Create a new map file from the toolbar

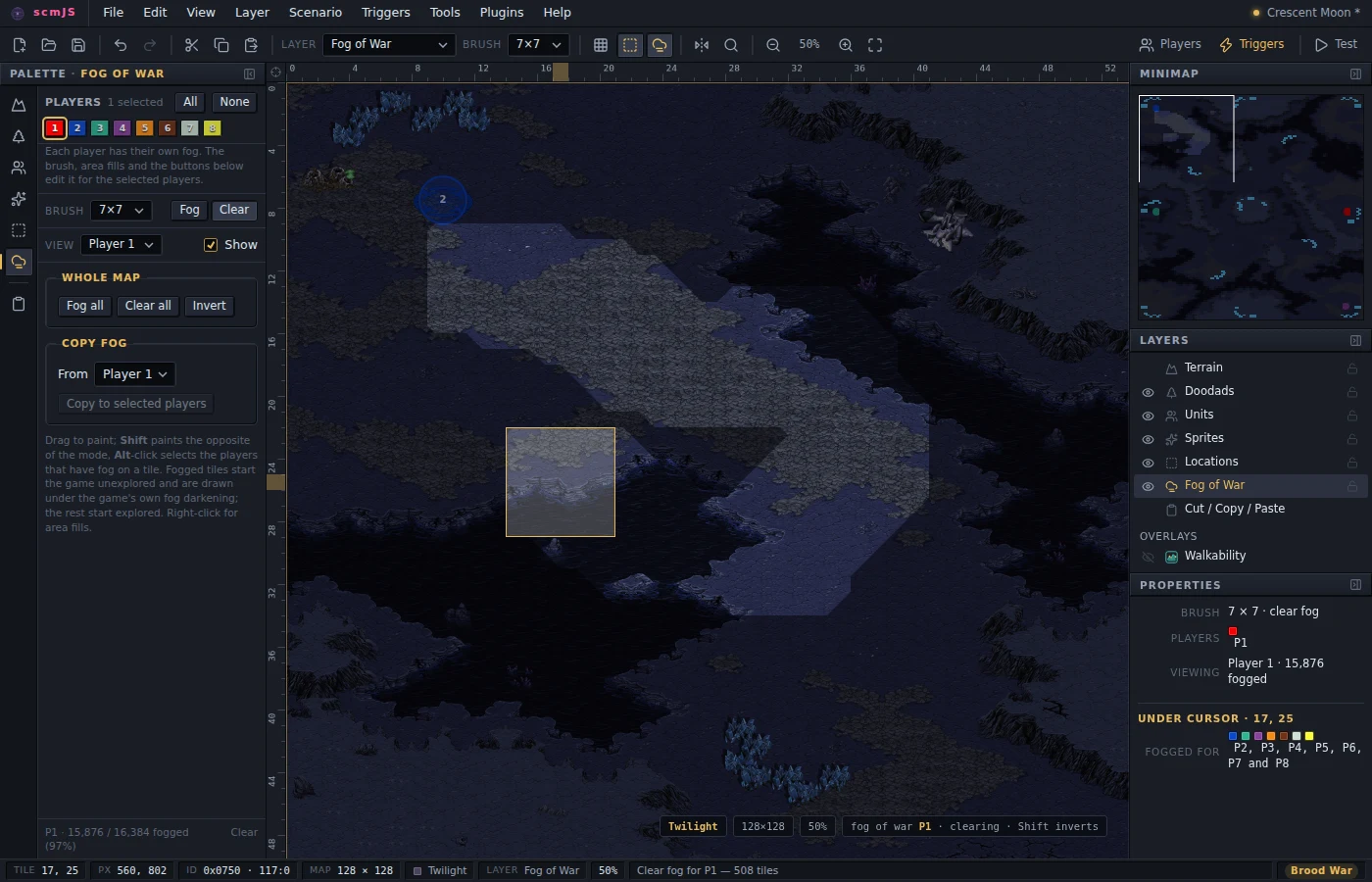coord(19,45)
